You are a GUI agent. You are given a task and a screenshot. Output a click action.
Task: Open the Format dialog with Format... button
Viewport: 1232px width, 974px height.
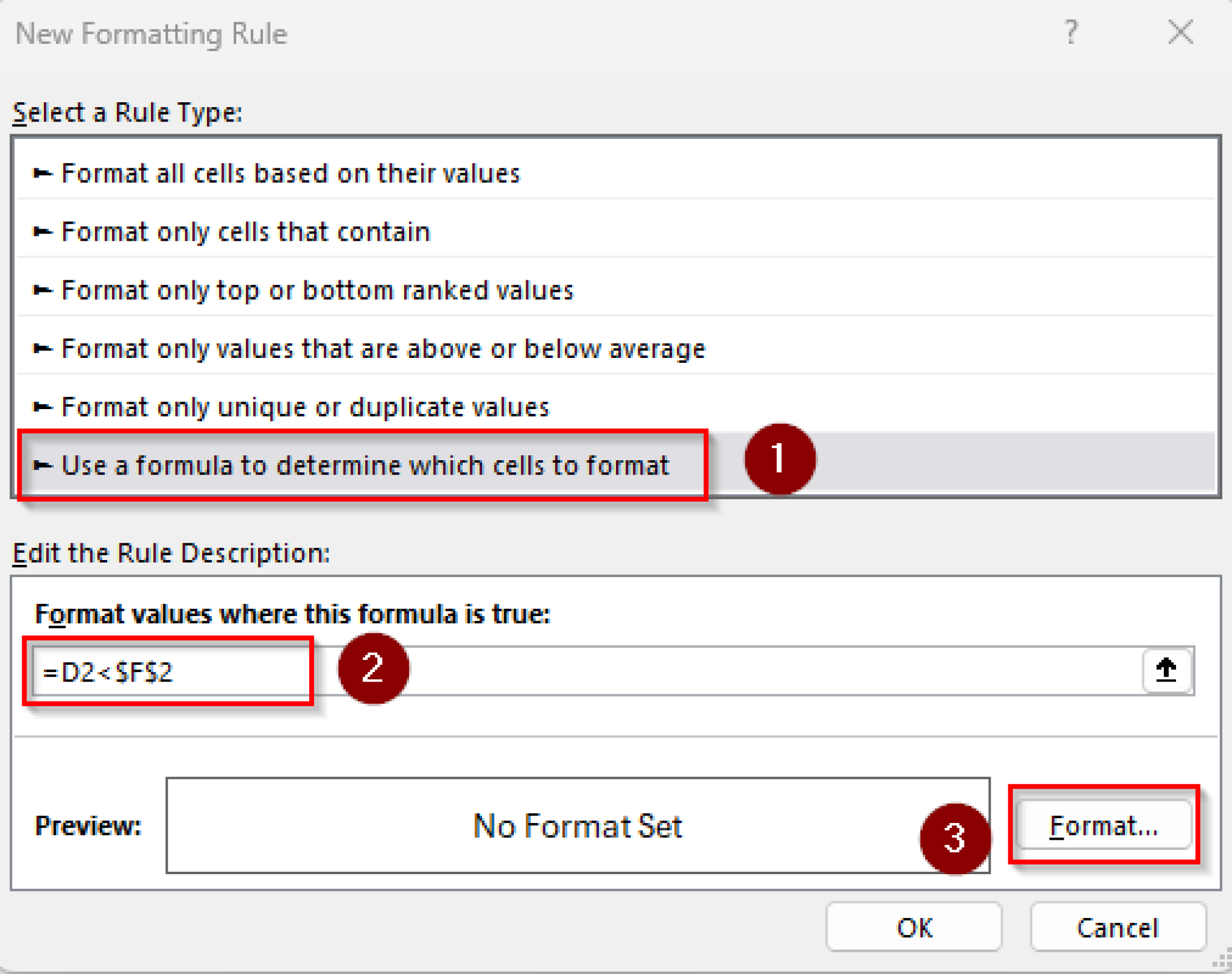pos(1104,825)
